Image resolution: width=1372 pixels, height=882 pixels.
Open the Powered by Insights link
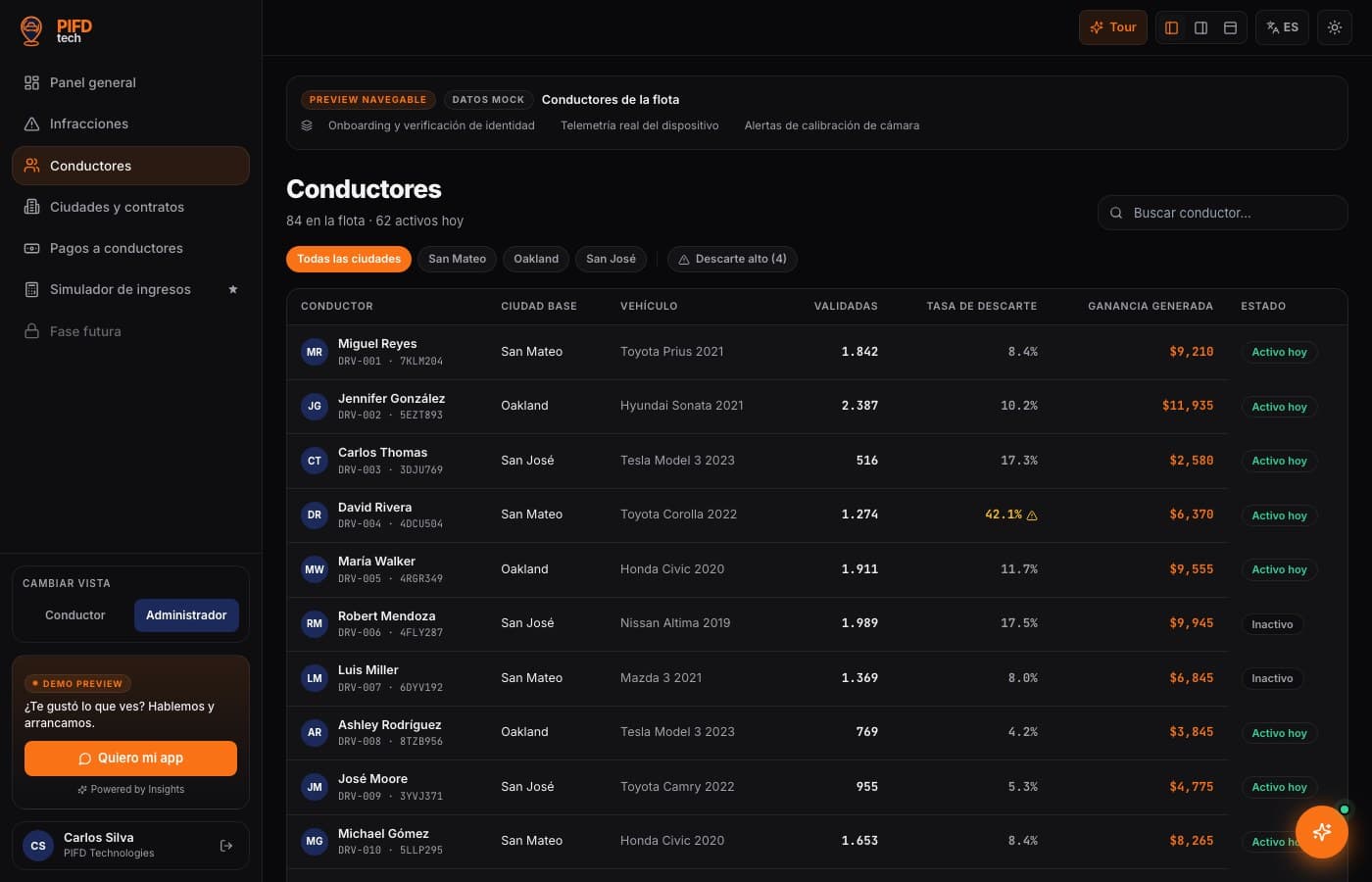coord(130,789)
